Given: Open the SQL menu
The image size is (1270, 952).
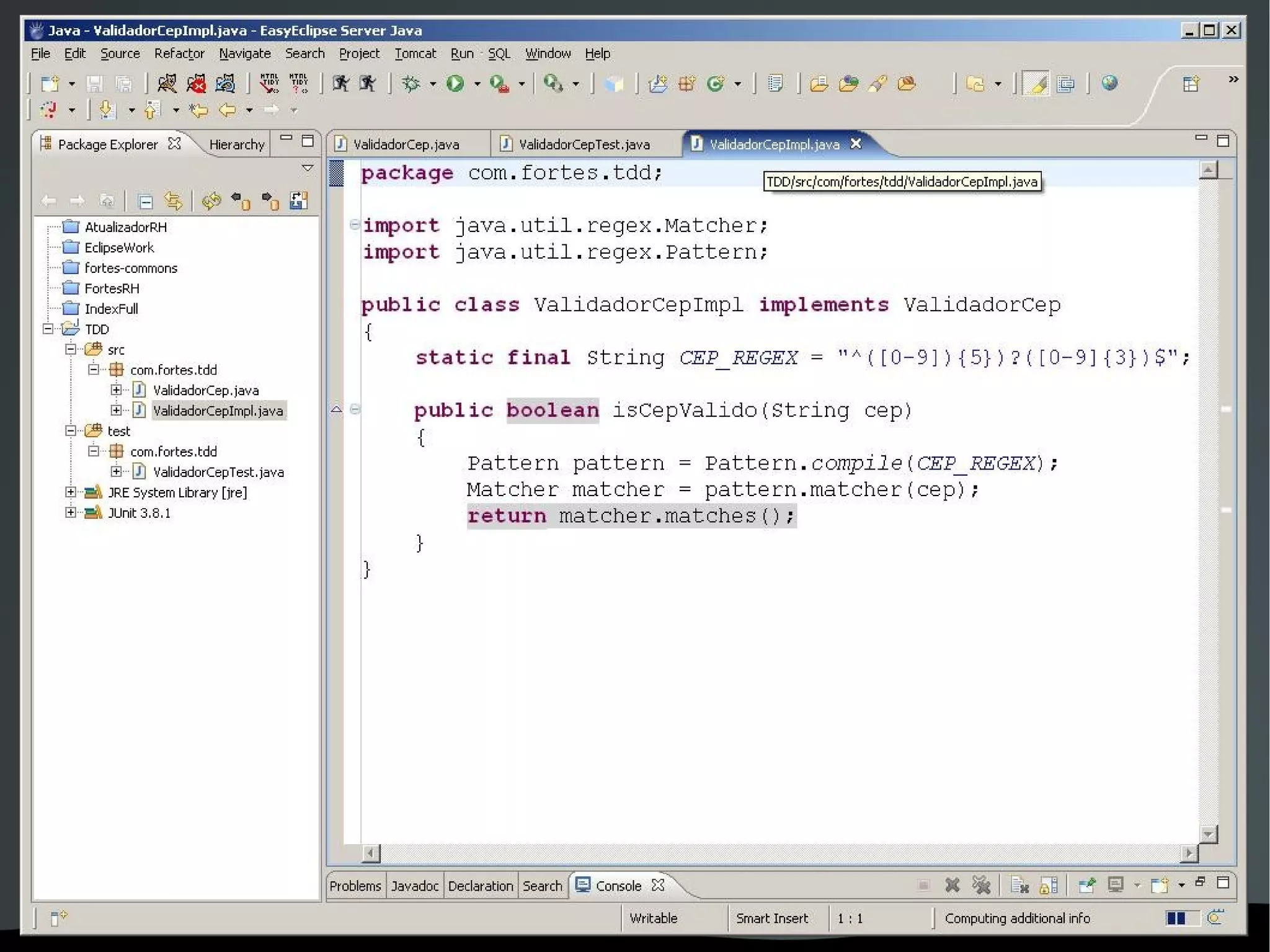Looking at the screenshot, I should [x=499, y=54].
